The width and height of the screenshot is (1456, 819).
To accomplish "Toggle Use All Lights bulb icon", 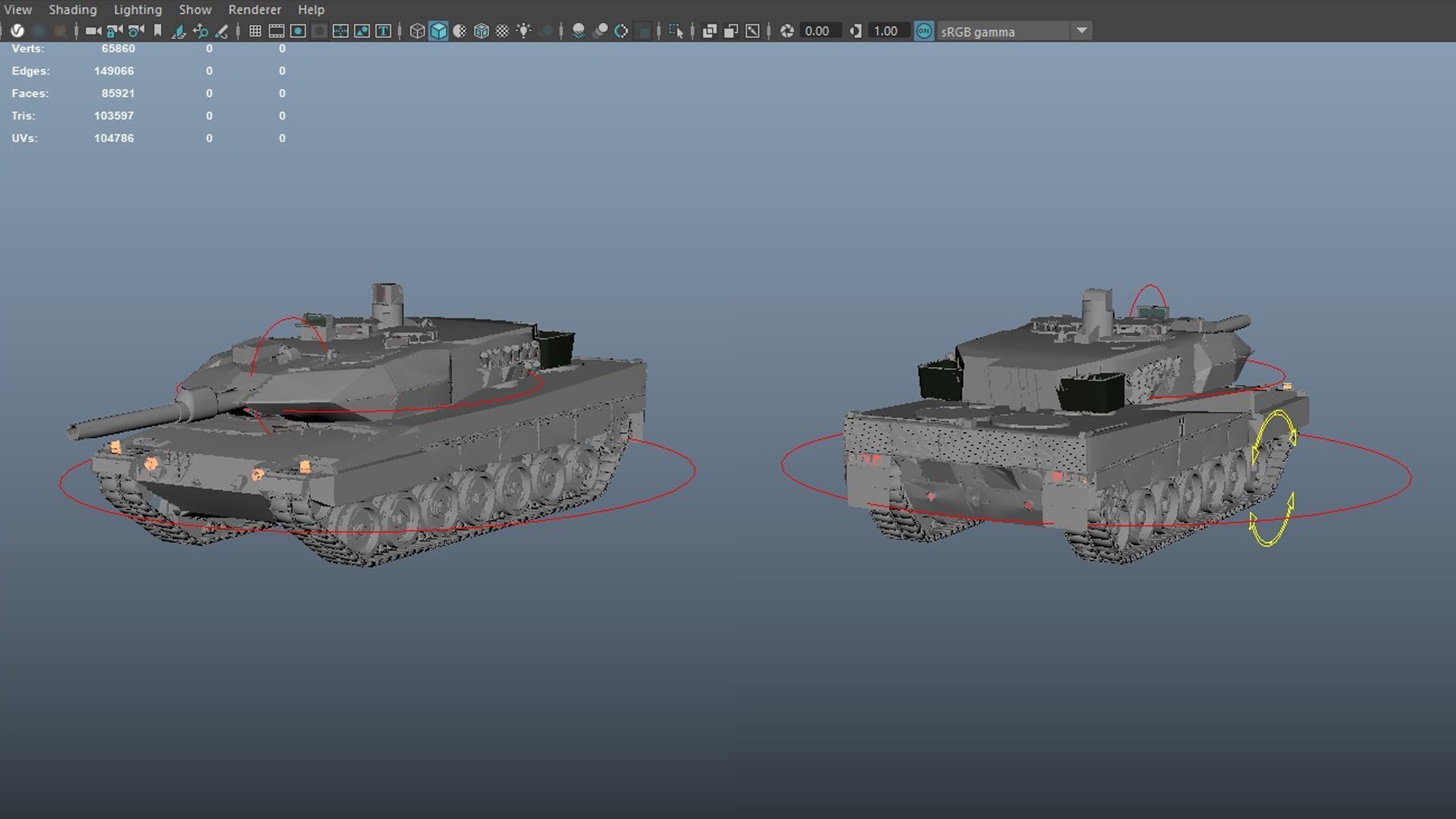I will (523, 31).
